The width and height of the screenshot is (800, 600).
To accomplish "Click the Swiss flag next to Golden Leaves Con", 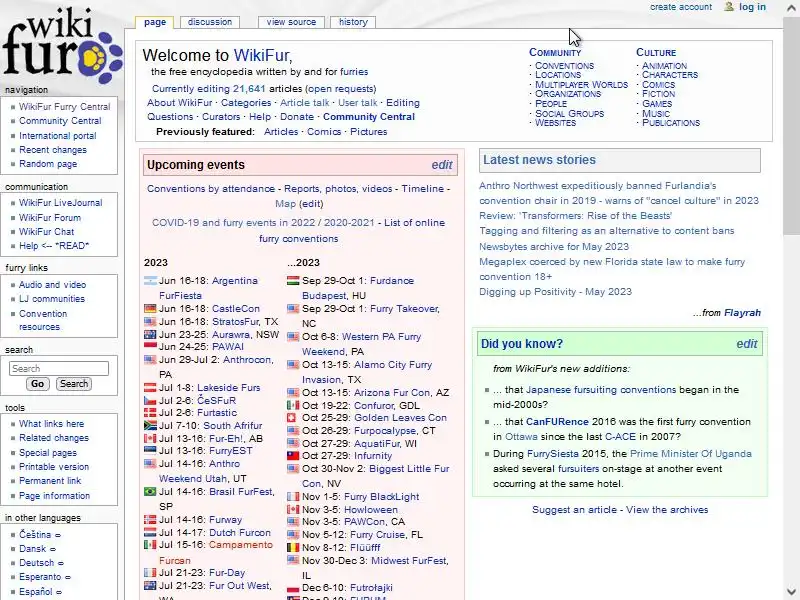I will tap(292, 418).
